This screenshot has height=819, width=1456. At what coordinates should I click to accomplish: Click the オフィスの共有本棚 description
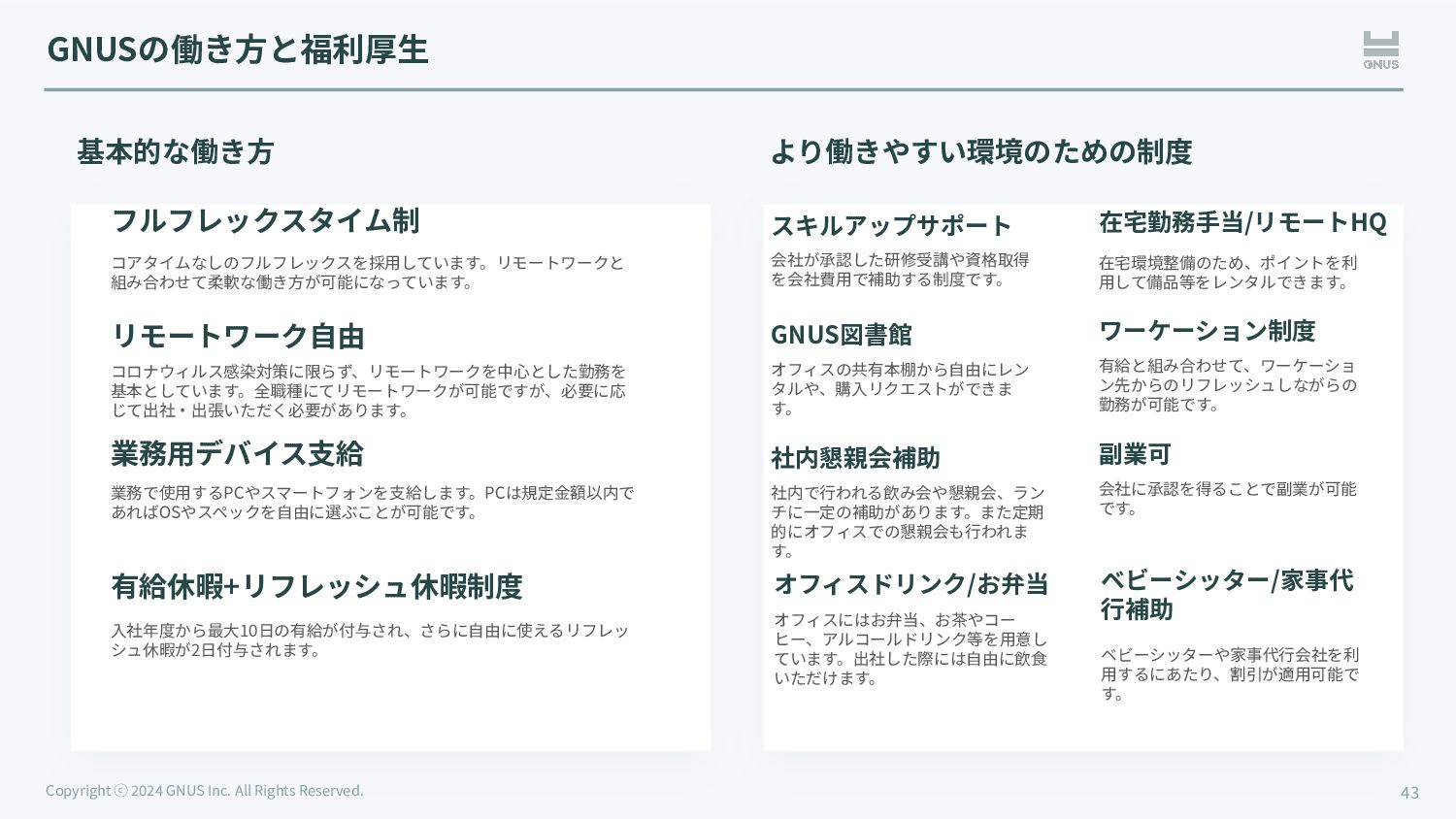(900, 389)
